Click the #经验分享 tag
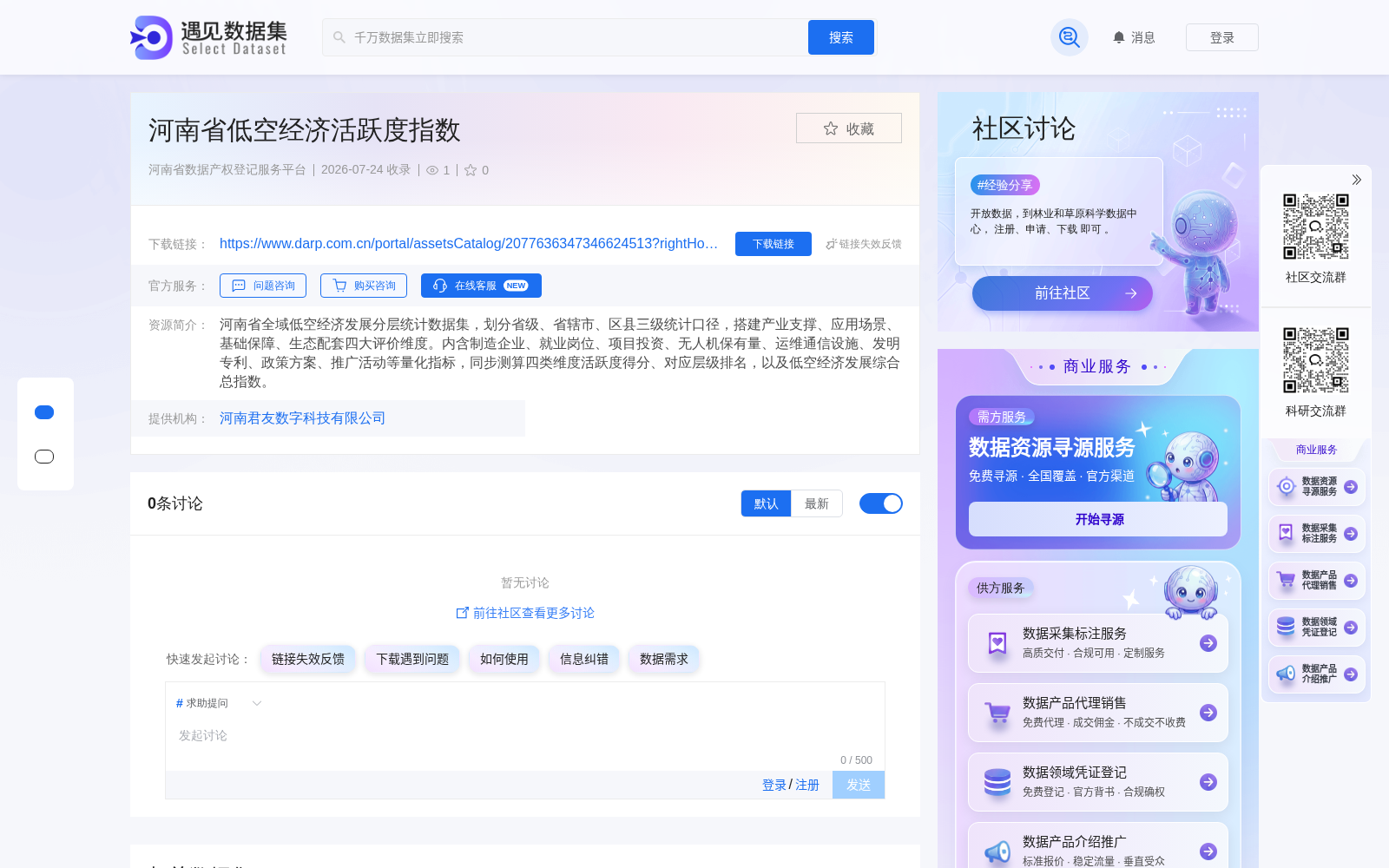 (1004, 185)
